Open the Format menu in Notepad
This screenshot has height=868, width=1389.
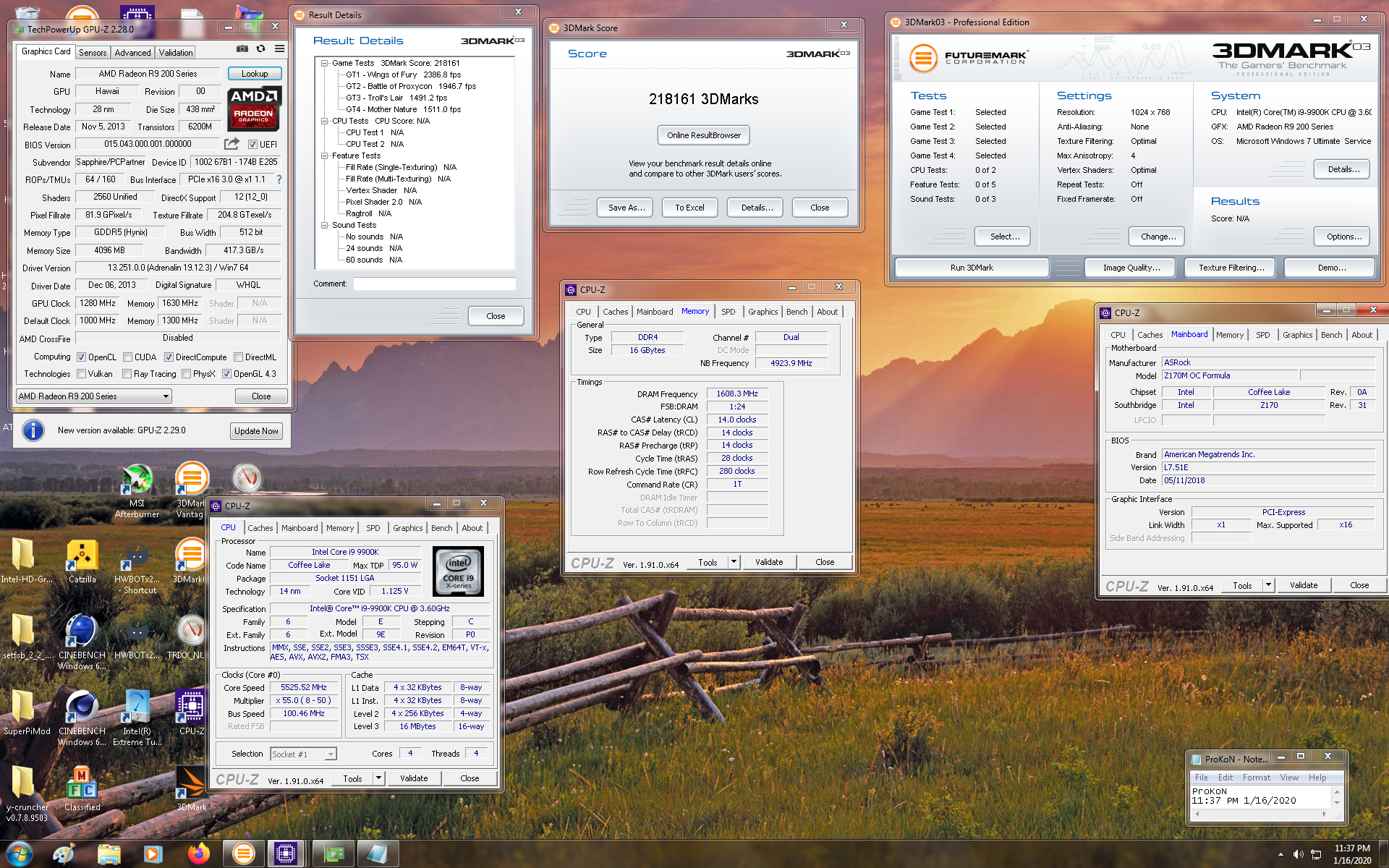tap(1256, 778)
